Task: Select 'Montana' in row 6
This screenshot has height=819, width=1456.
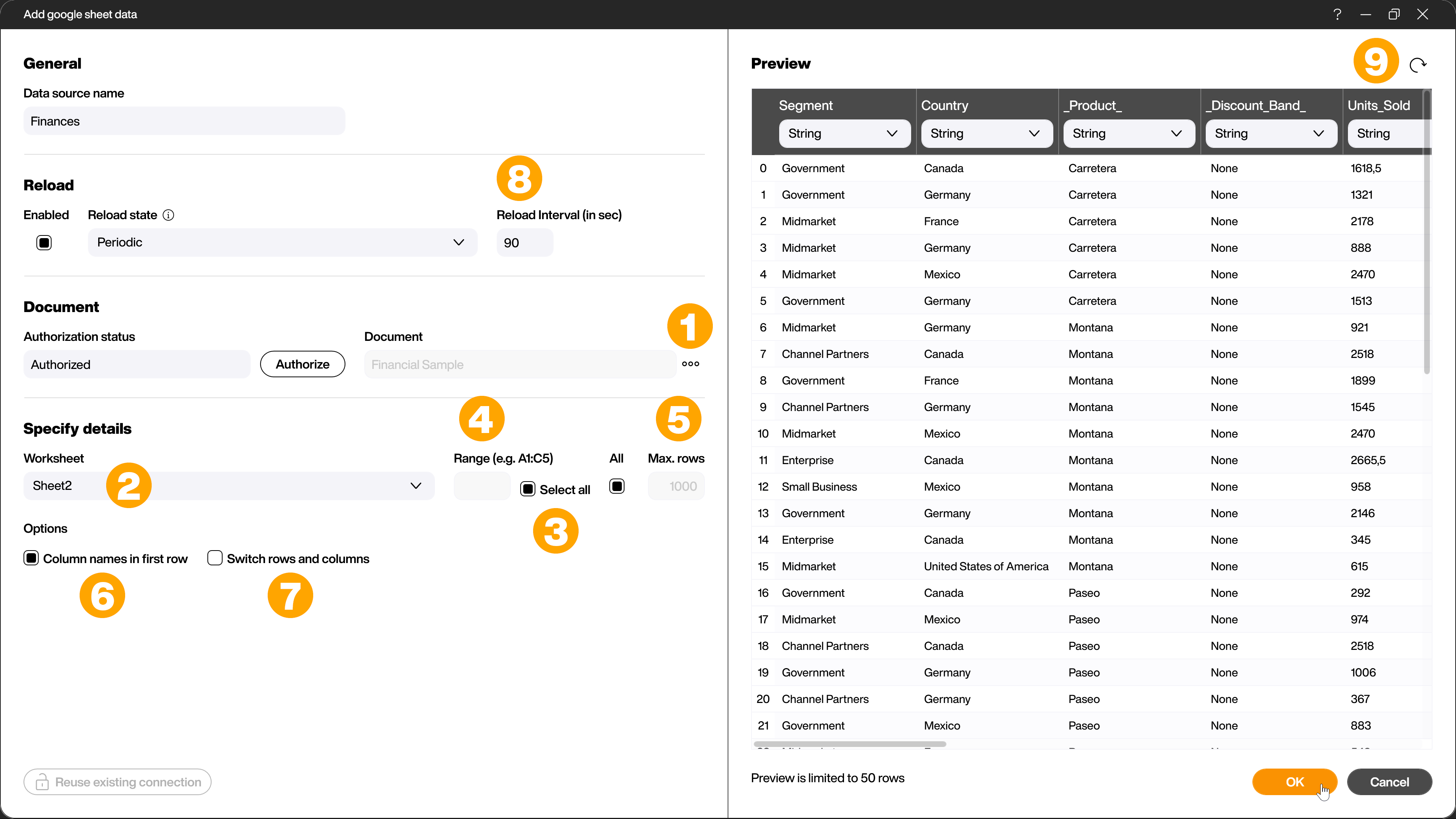Action: pos(1090,328)
